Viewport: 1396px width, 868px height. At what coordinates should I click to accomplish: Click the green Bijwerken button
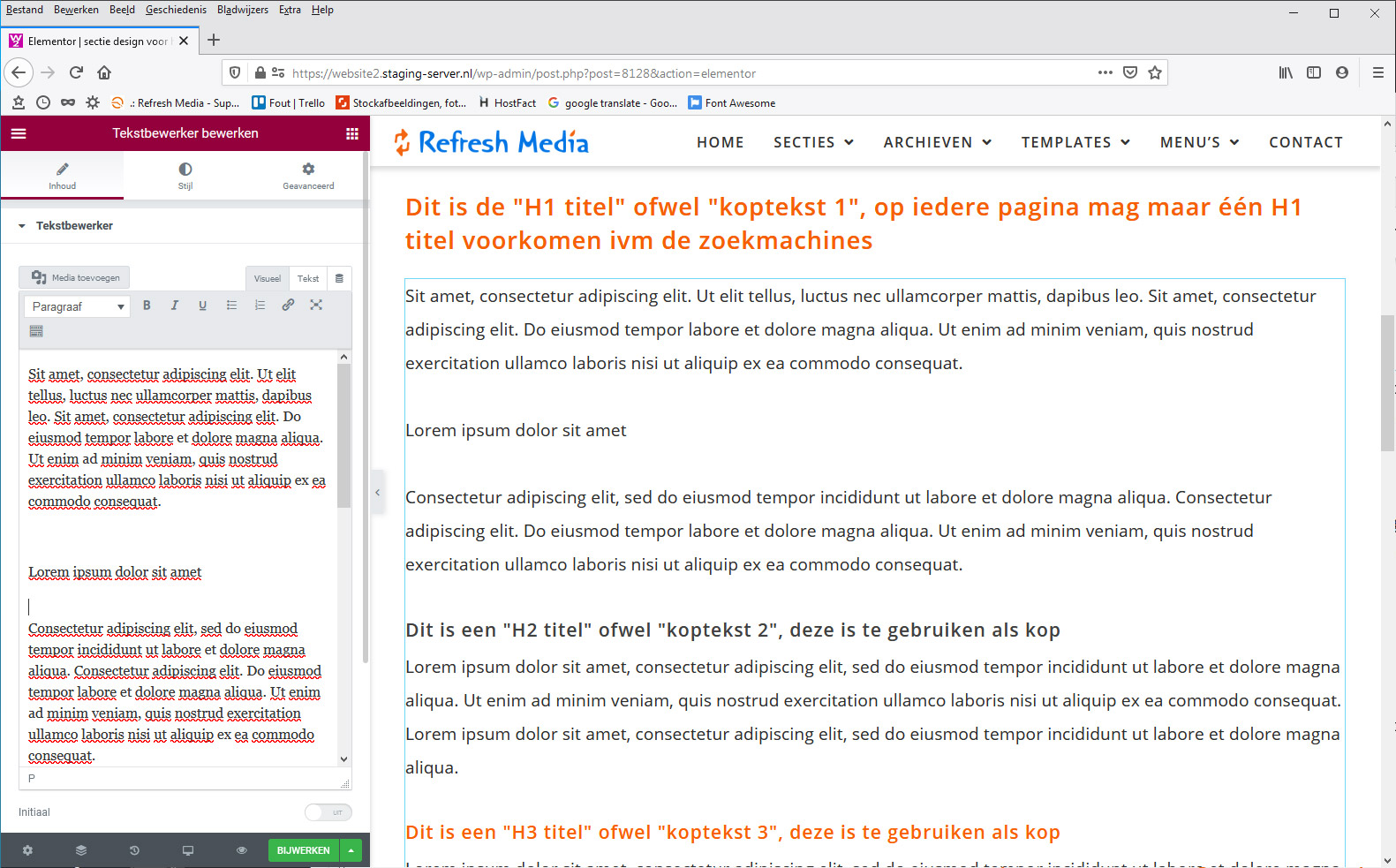tap(303, 850)
